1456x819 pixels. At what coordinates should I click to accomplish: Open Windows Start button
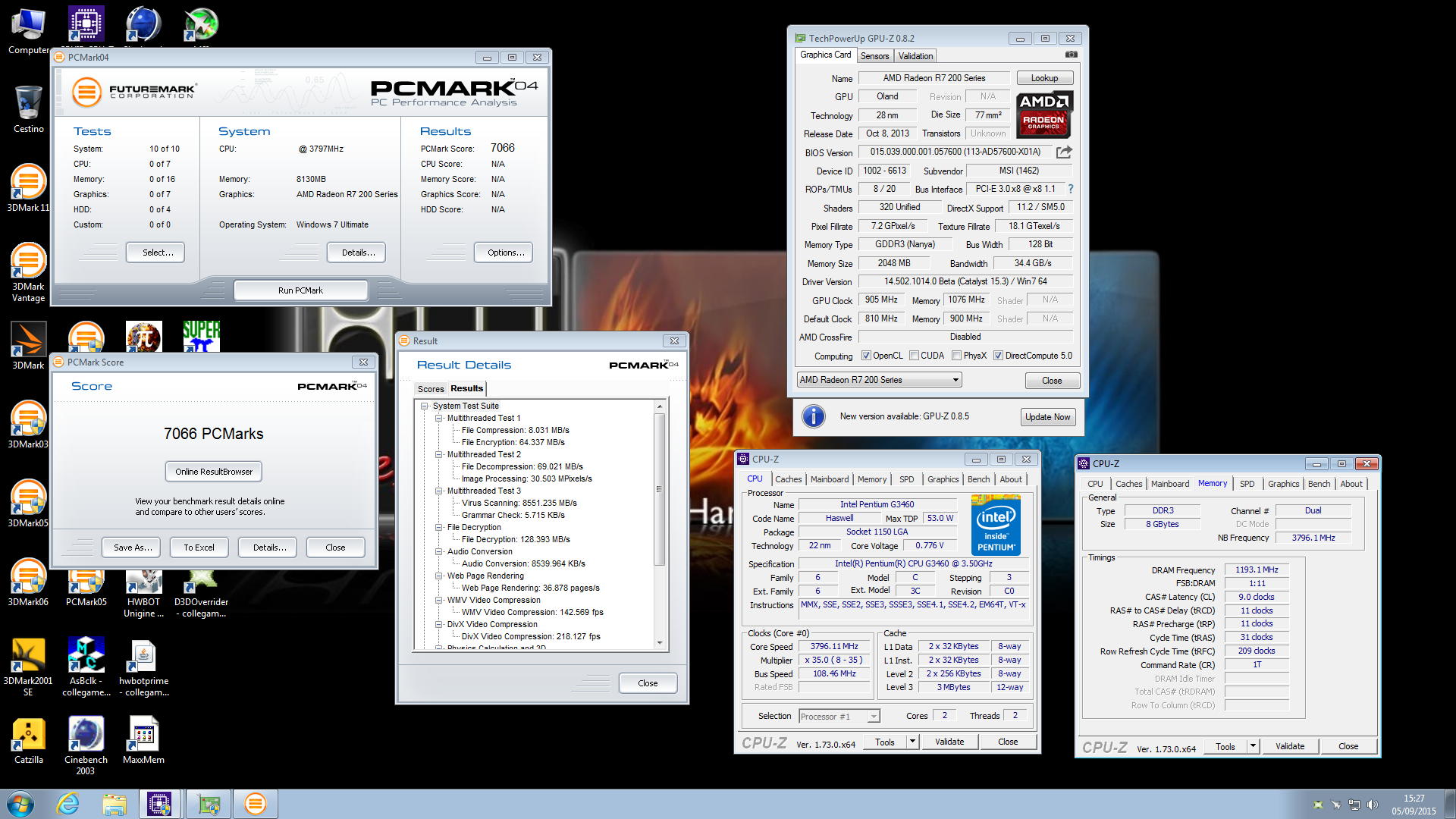click(x=20, y=804)
